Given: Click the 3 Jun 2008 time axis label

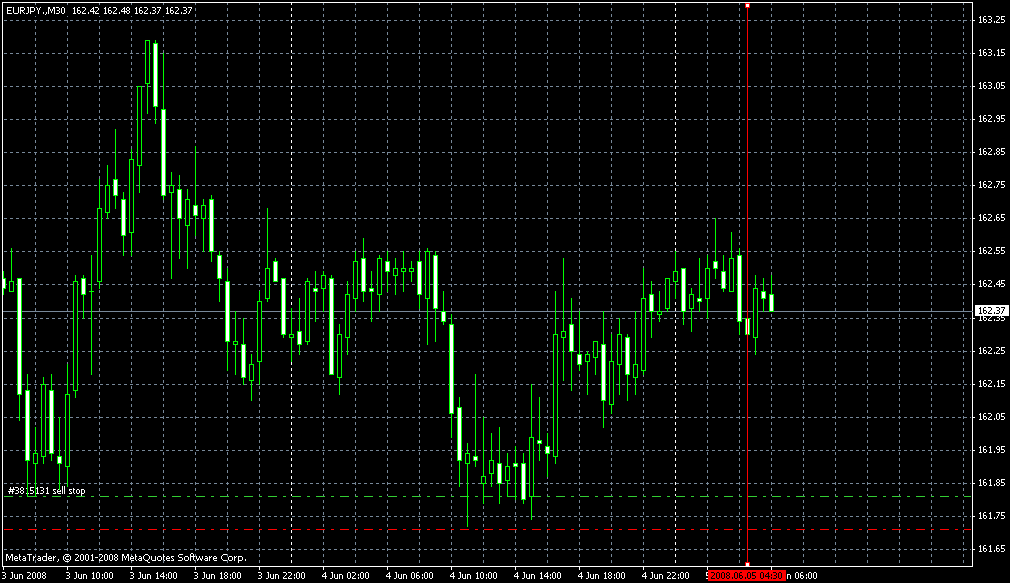Looking at the screenshot, I should click(x=24, y=575).
